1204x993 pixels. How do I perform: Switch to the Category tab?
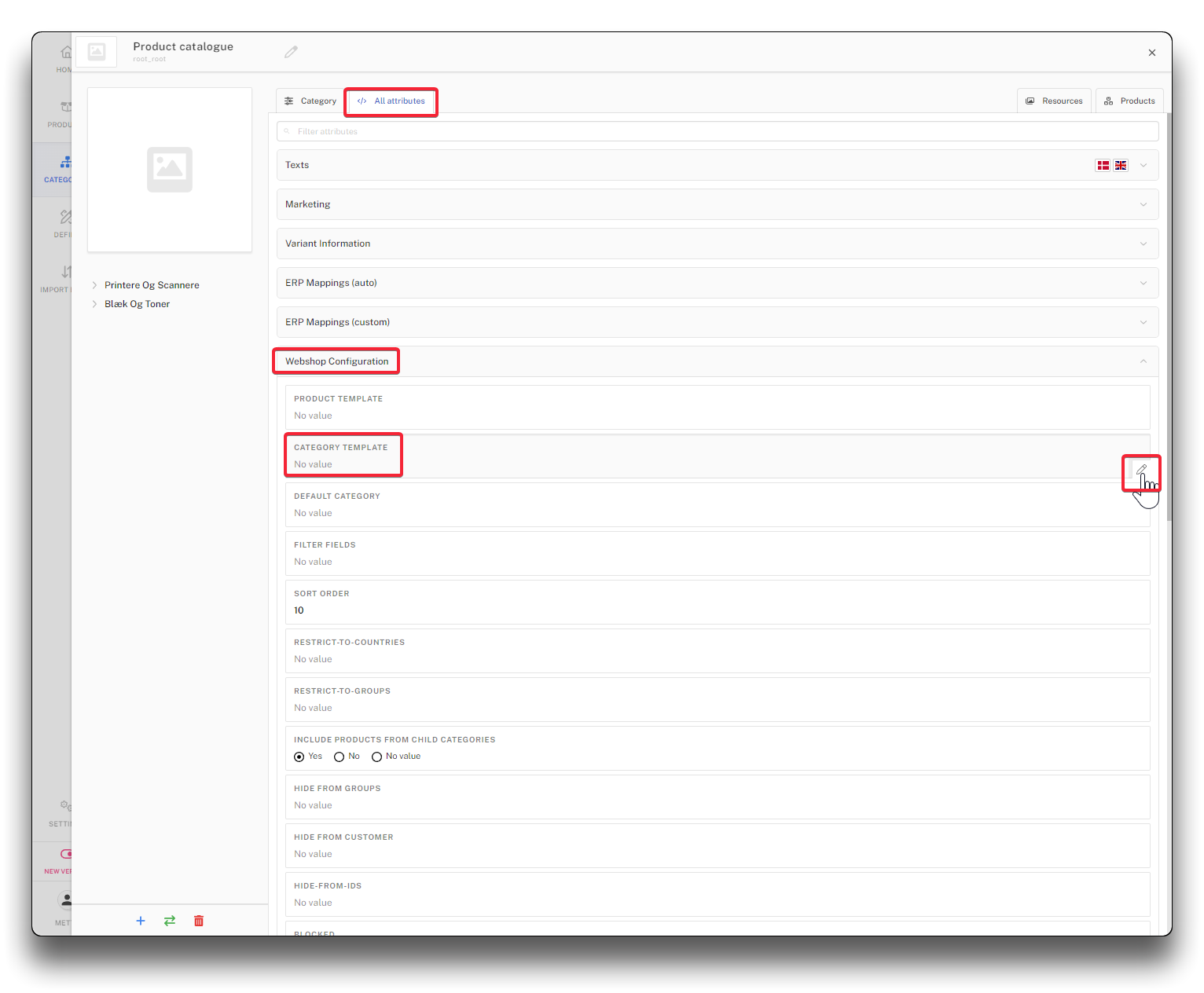(310, 101)
